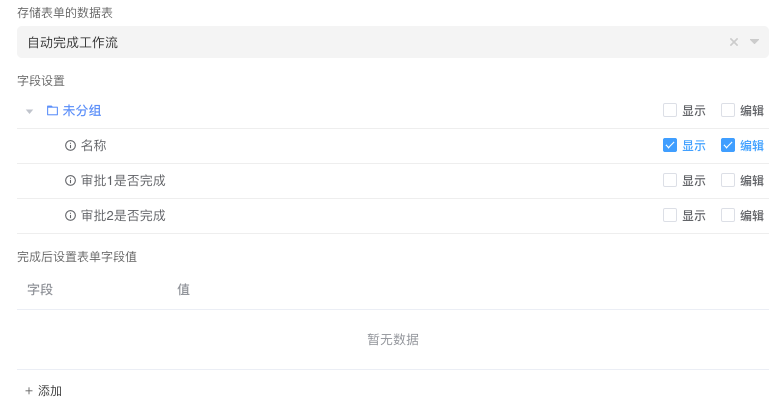Collapse the 未分组 group with the triangle

[30, 111]
